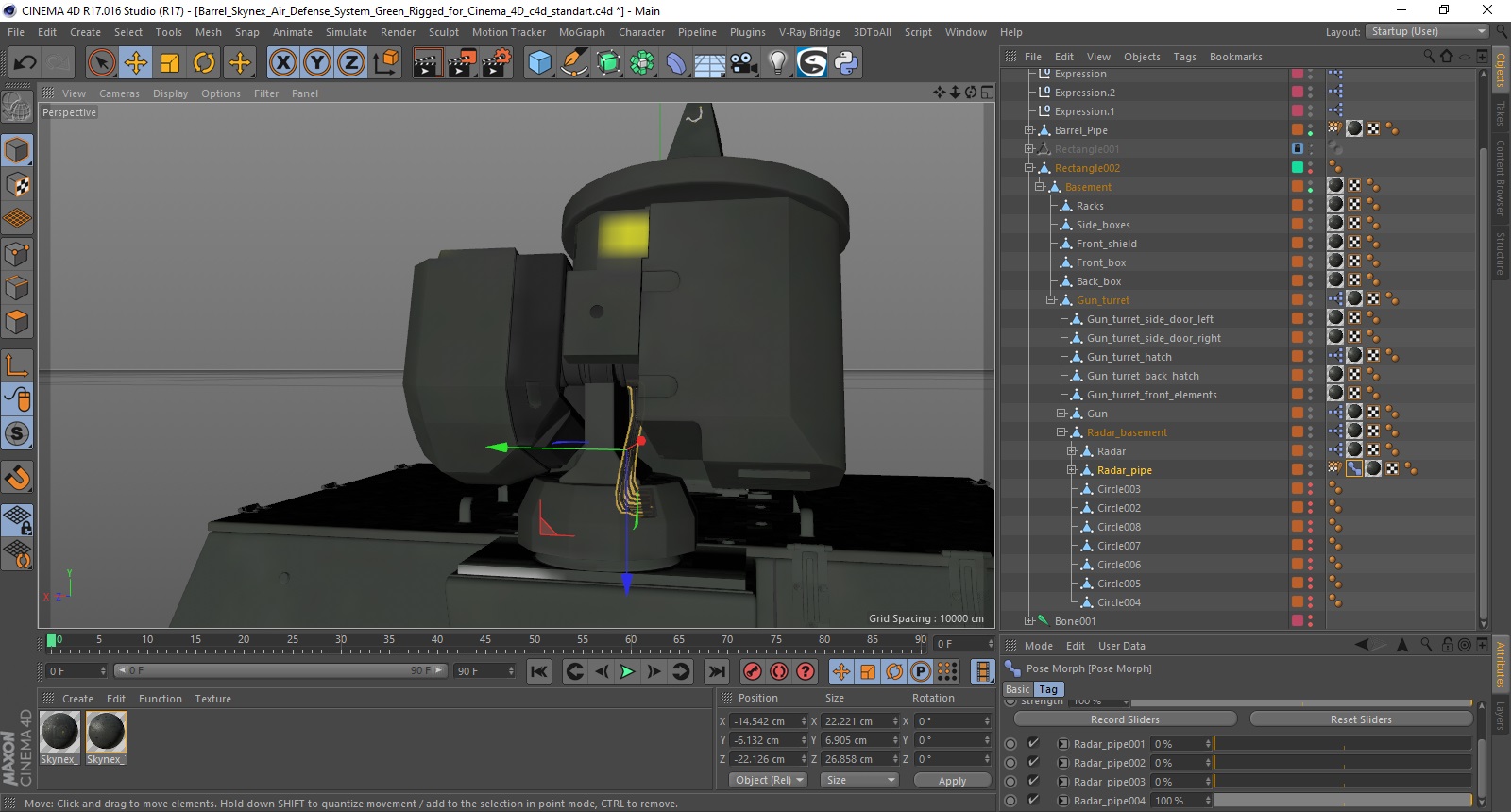Screen dimensions: 1511x812
Task: Open the Simulate menu
Action: tap(347, 32)
